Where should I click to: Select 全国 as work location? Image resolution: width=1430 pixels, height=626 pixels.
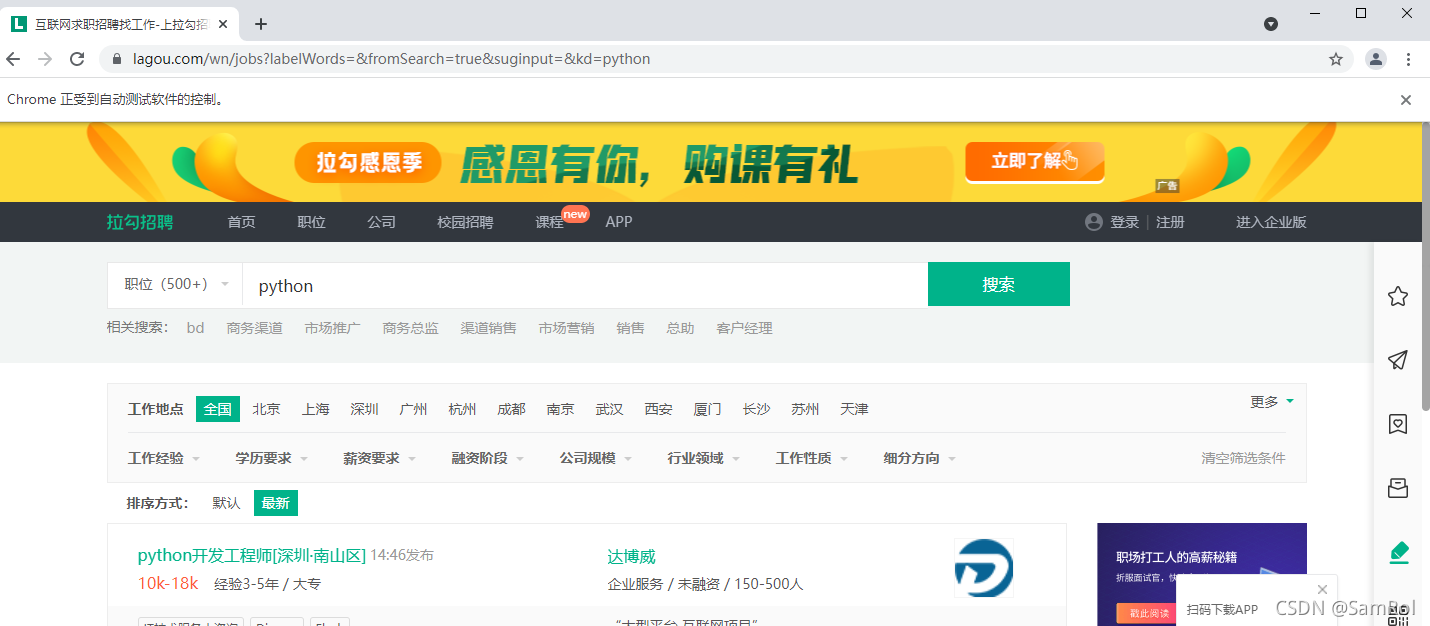218,409
